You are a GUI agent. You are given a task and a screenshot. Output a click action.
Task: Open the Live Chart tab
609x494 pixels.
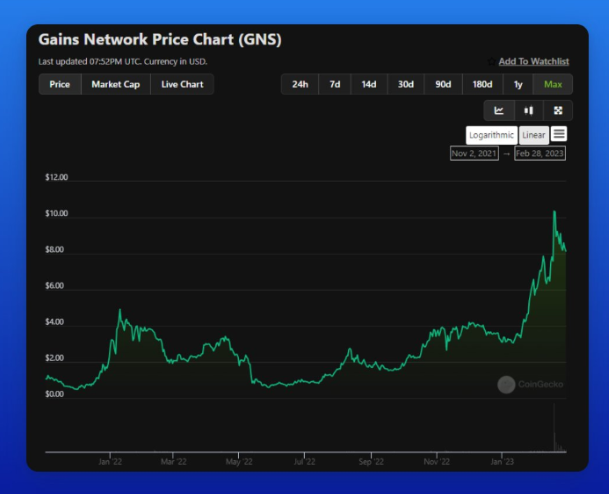(x=182, y=84)
